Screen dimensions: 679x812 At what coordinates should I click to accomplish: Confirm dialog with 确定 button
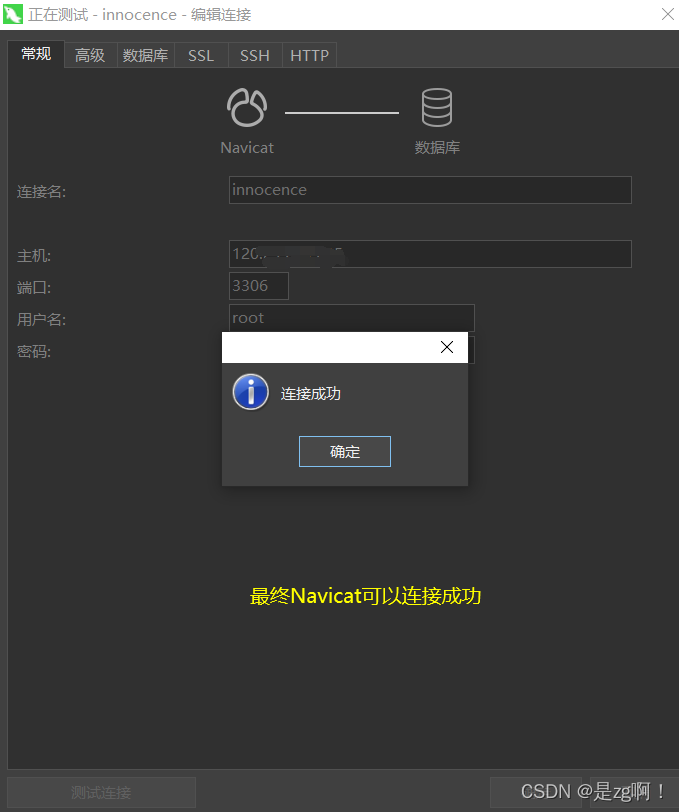345,452
